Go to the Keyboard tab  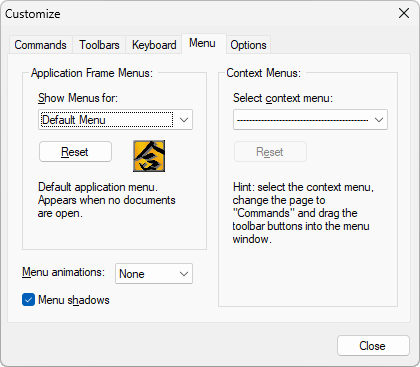(x=154, y=45)
